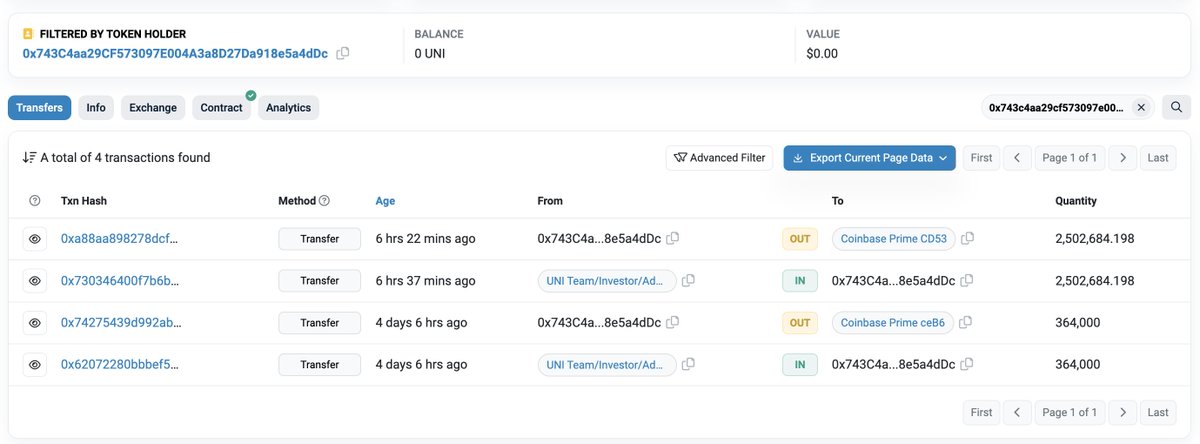Copy To address in 364,000 IN row
This screenshot has width=1200, height=444.
click(x=967, y=365)
